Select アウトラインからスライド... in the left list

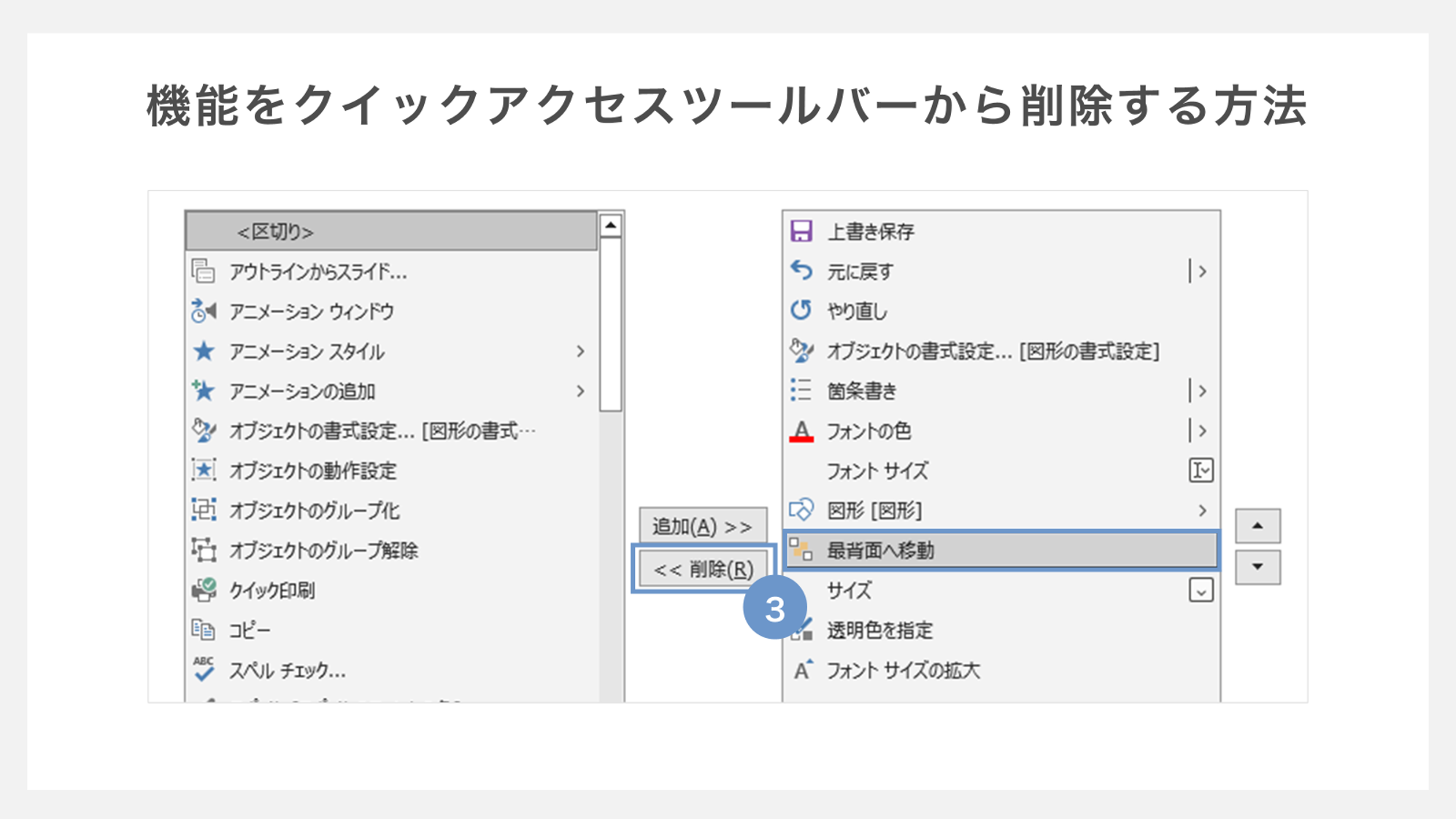[x=392, y=272]
